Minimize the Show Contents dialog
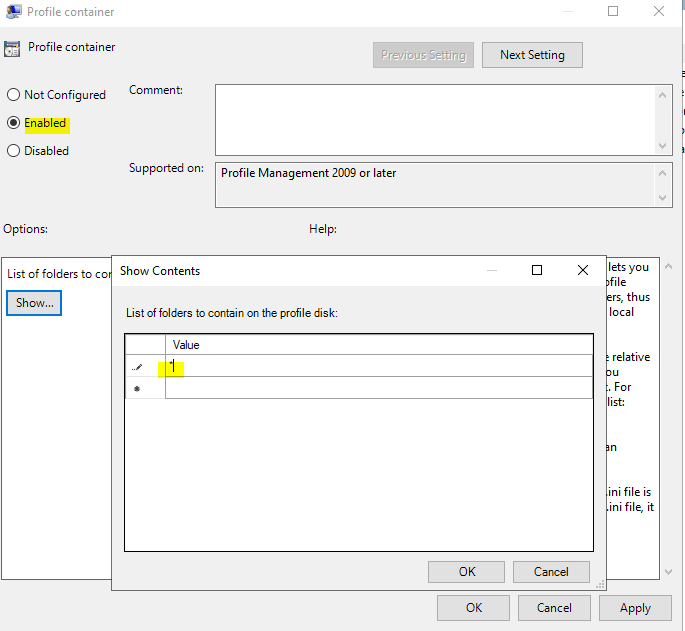The width and height of the screenshot is (685, 631). coord(491,270)
